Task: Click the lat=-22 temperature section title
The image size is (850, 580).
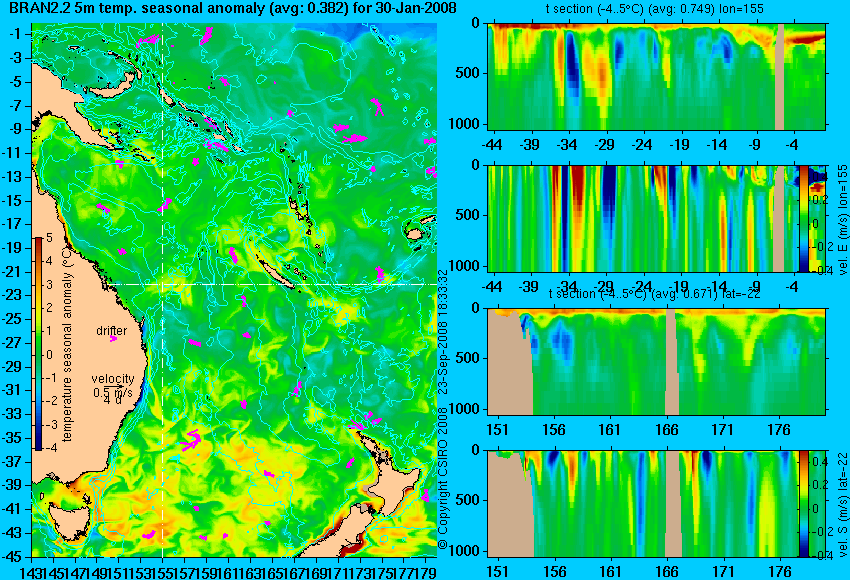Action: 655,294
